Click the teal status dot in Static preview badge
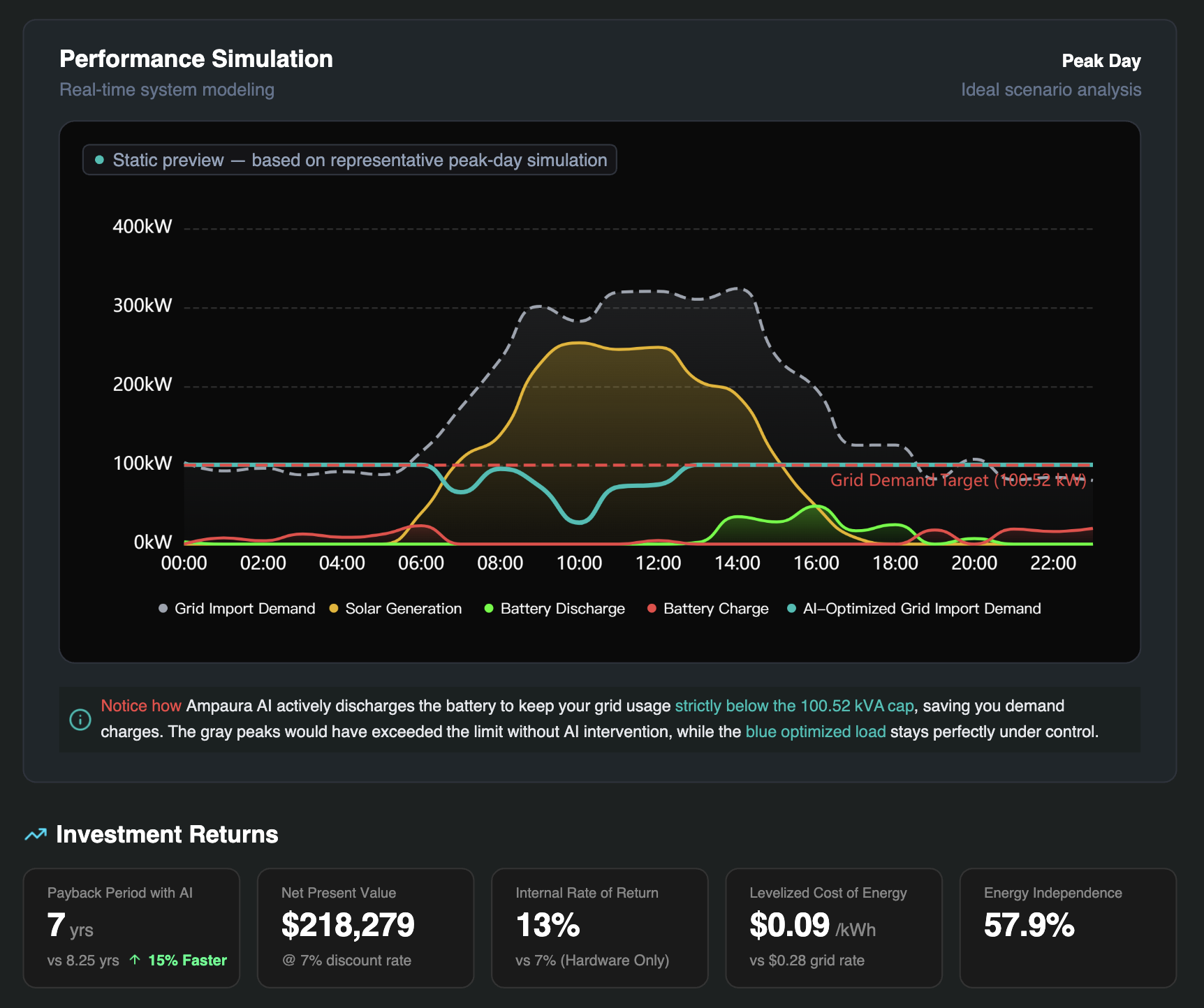1204x1008 pixels. coord(99,160)
